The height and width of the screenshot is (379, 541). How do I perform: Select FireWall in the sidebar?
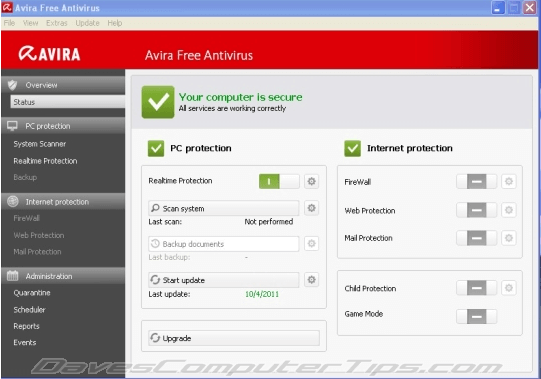click(x=27, y=218)
